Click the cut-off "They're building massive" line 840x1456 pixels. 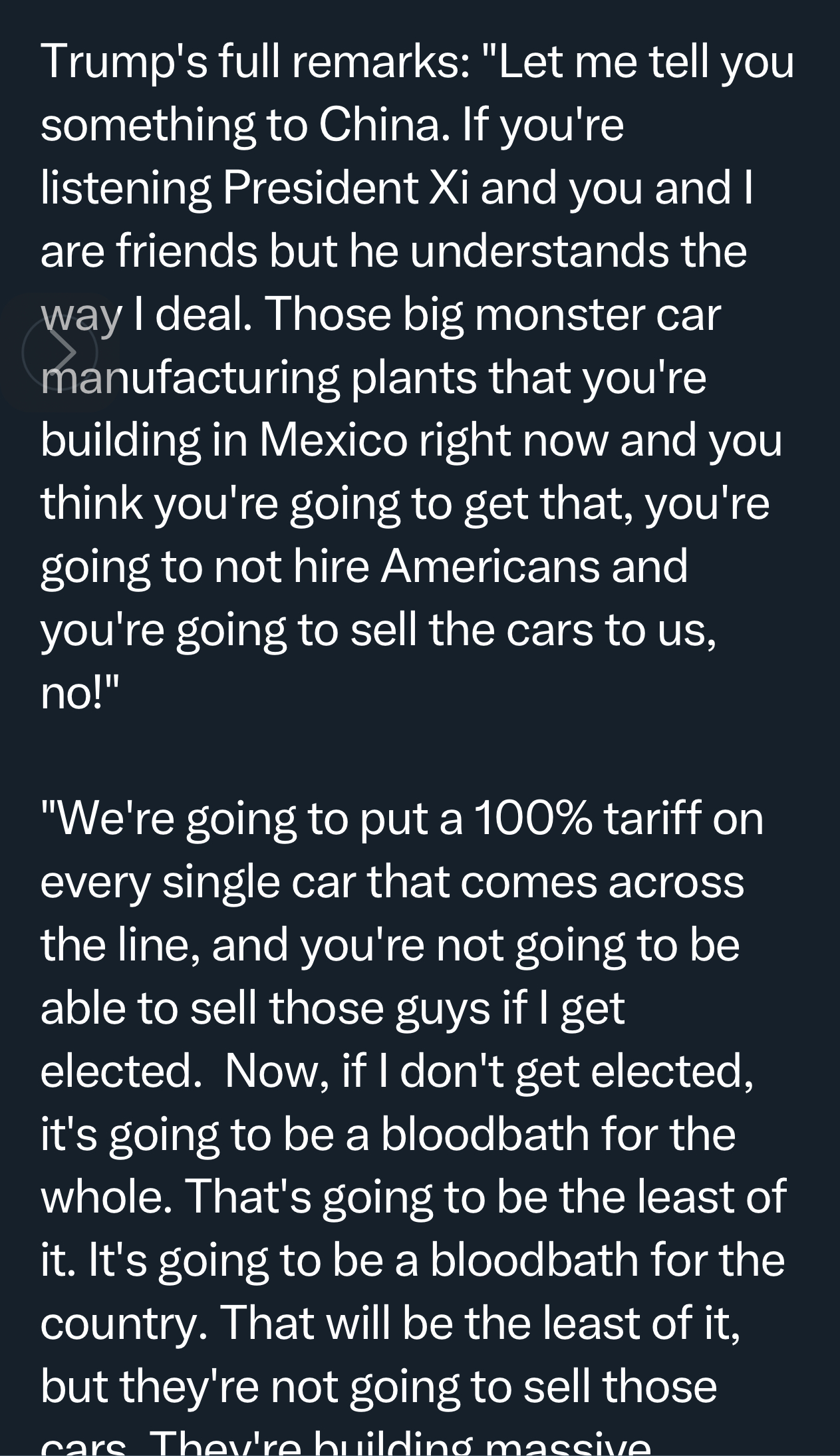399,1446
